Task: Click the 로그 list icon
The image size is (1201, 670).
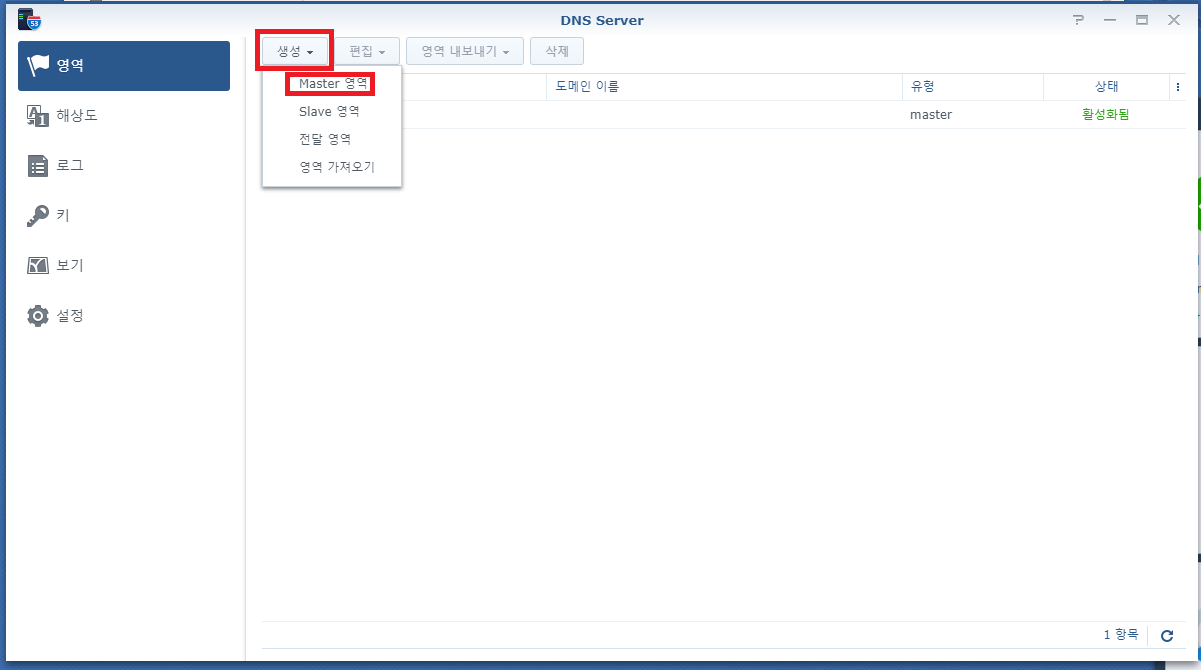Action: pos(38,166)
